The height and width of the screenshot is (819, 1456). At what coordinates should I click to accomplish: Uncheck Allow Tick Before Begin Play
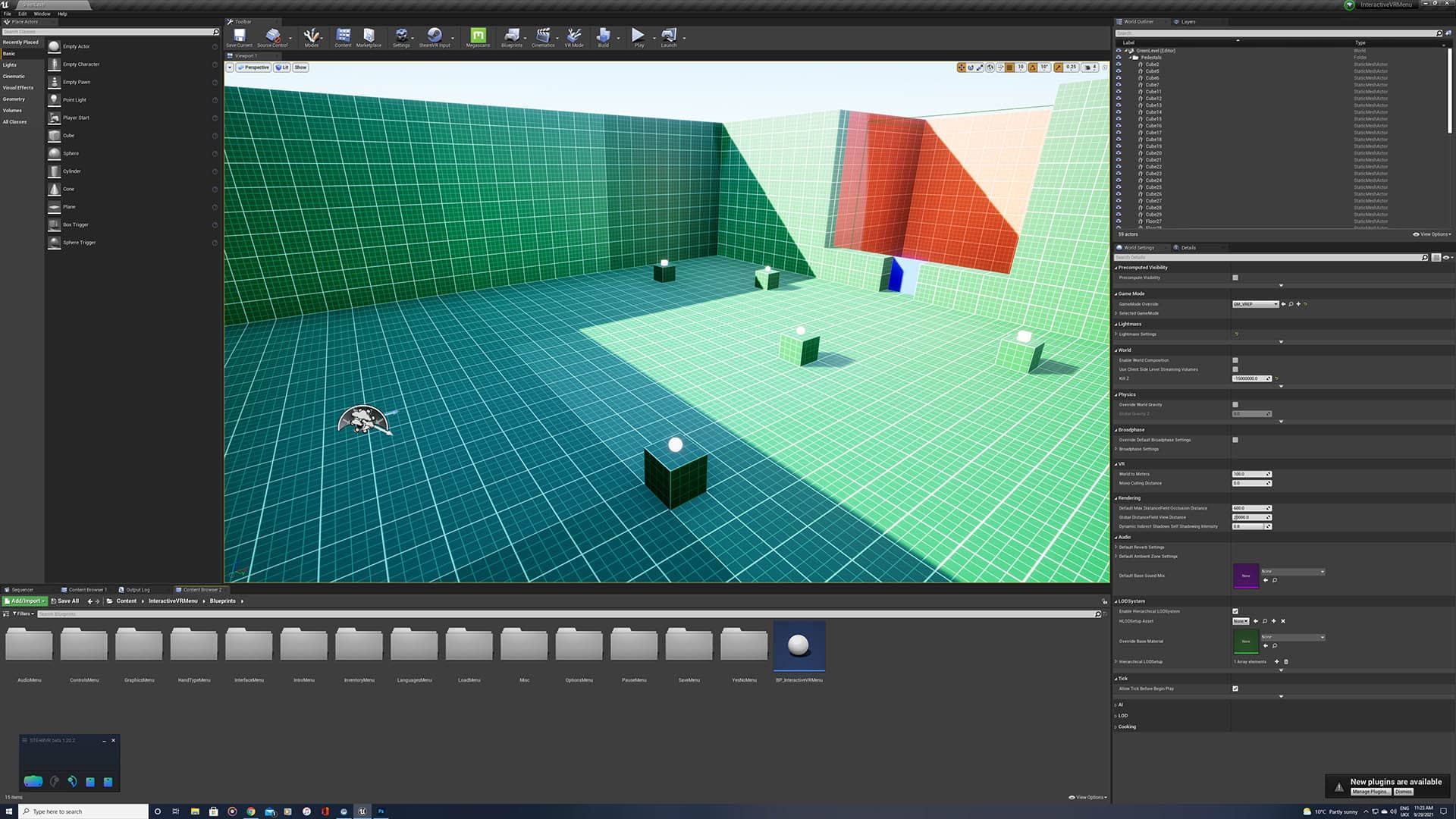coord(1235,689)
